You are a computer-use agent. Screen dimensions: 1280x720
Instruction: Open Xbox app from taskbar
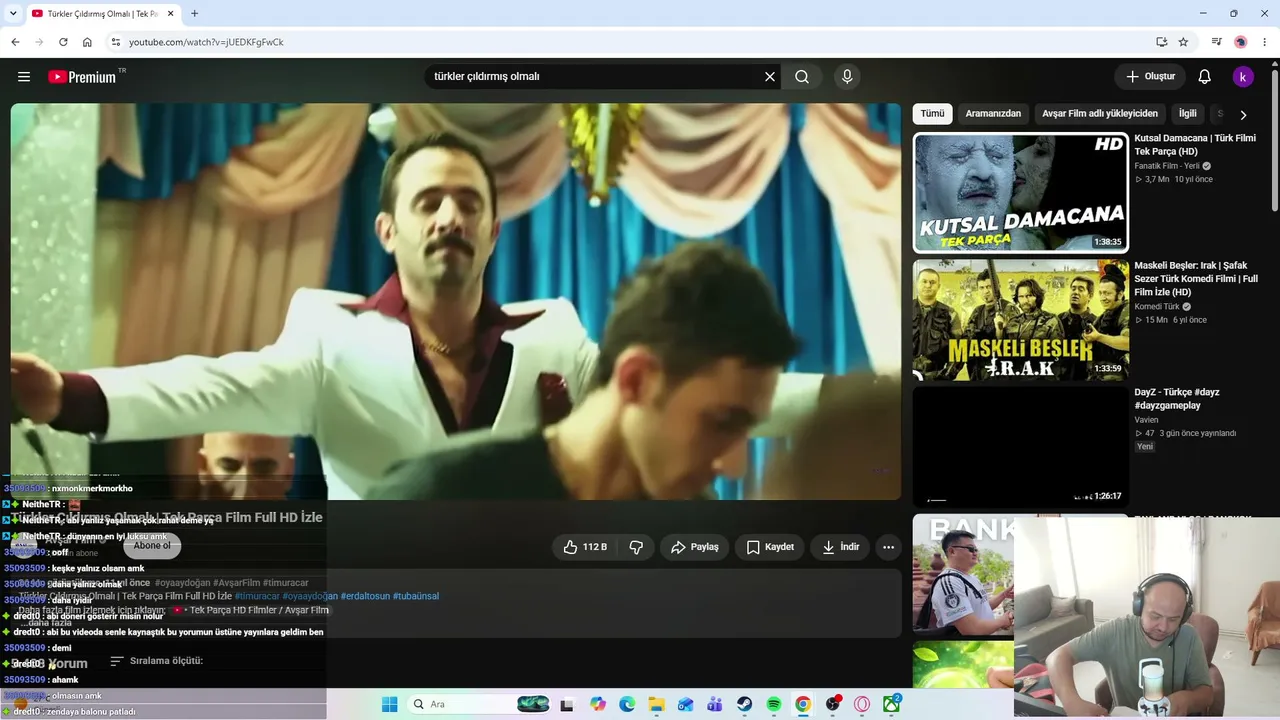(x=891, y=704)
